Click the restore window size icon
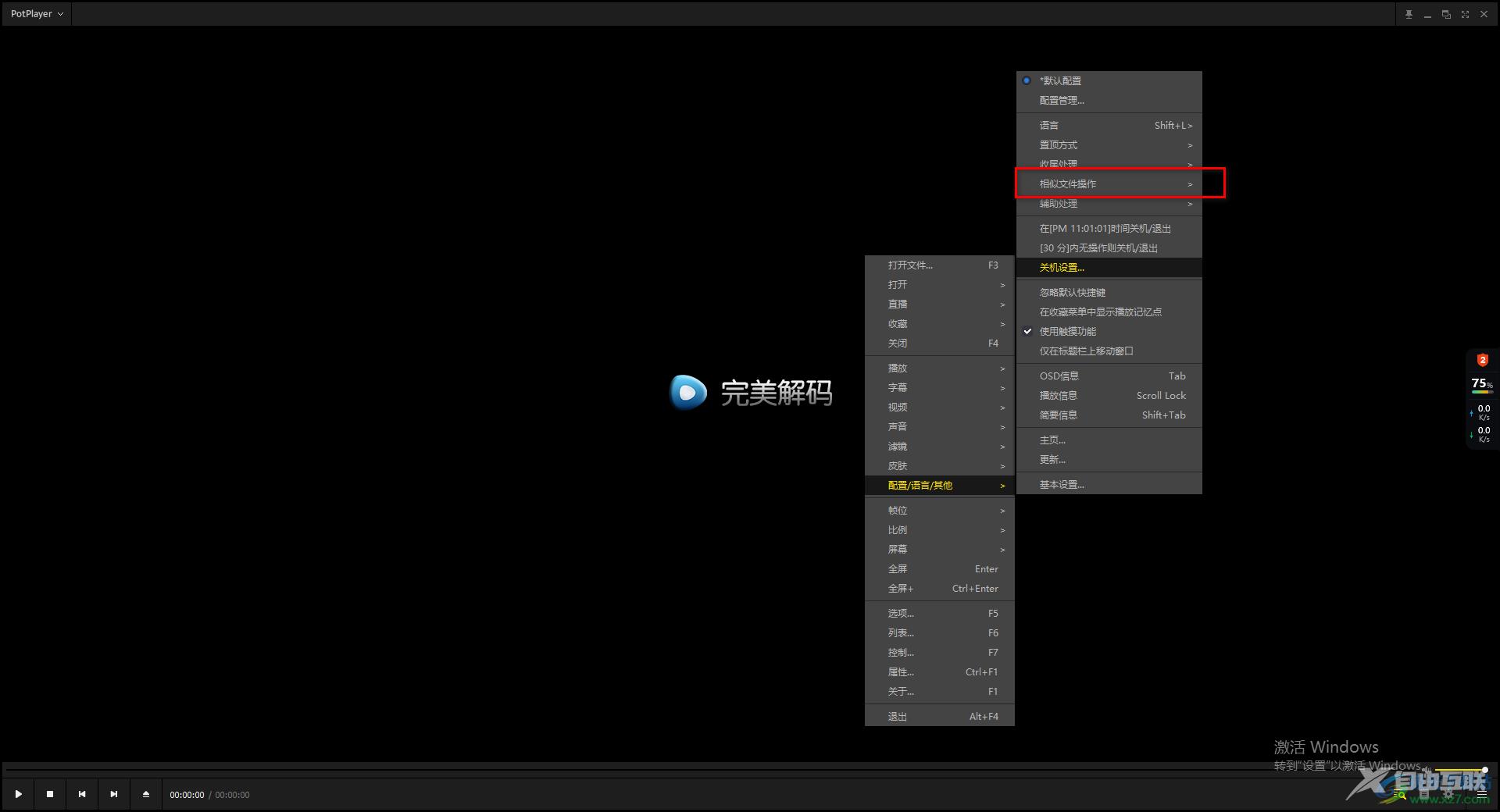The height and width of the screenshot is (812, 1500). [1446, 14]
